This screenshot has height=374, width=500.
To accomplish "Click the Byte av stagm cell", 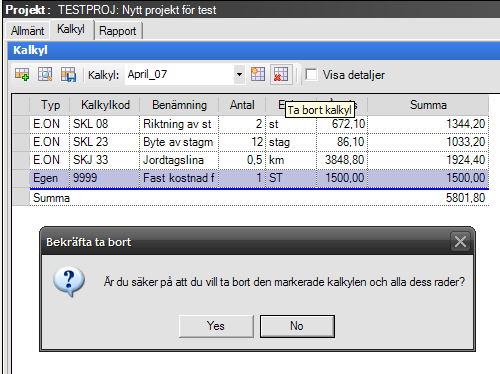I will 179,142.
